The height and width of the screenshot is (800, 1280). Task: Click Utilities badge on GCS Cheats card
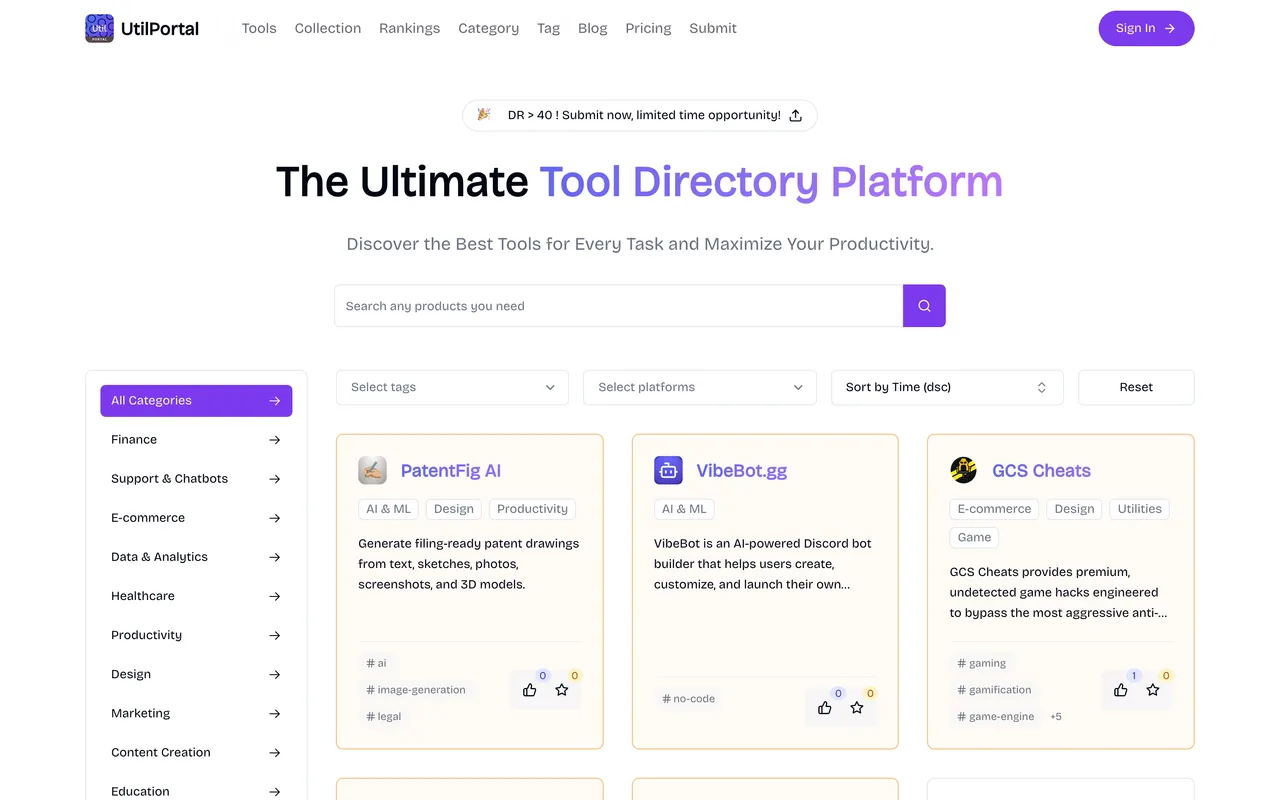(1139, 509)
